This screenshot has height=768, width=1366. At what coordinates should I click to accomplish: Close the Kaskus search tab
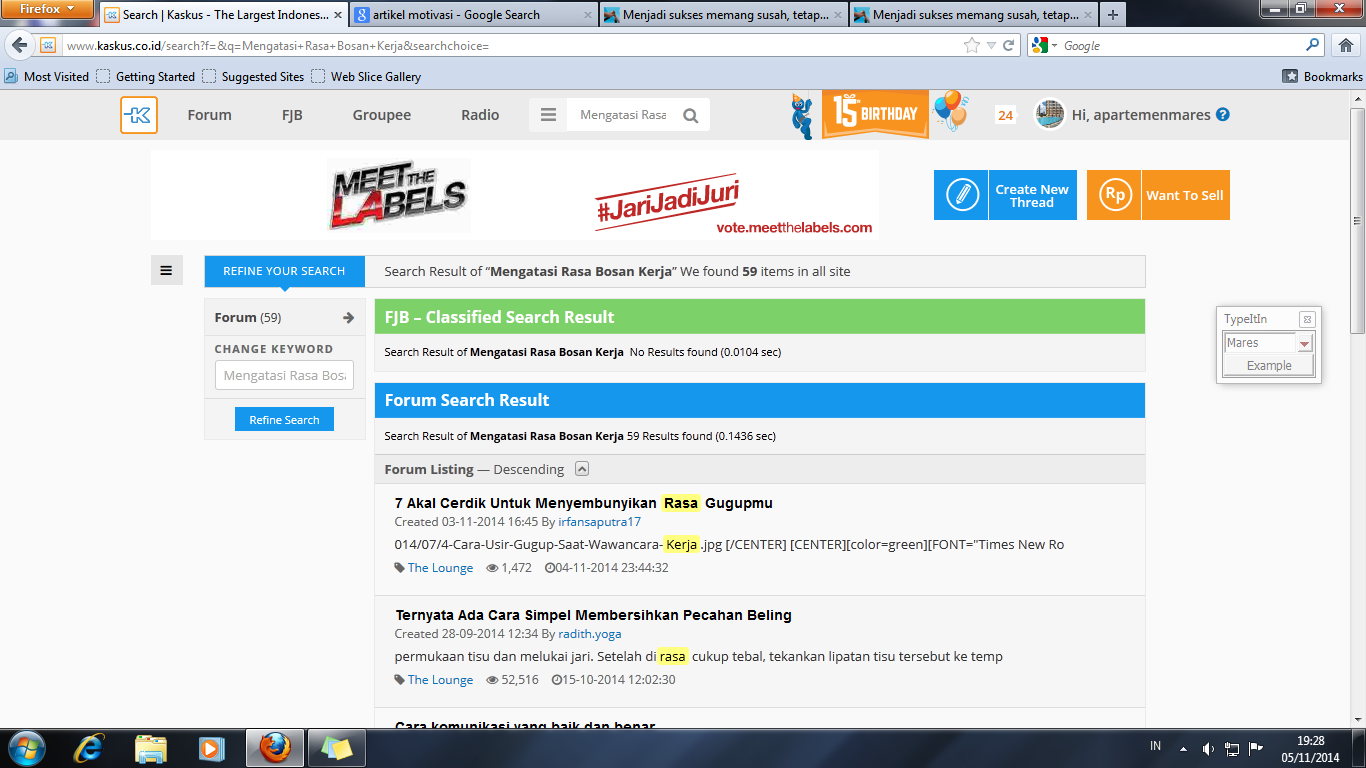click(338, 15)
